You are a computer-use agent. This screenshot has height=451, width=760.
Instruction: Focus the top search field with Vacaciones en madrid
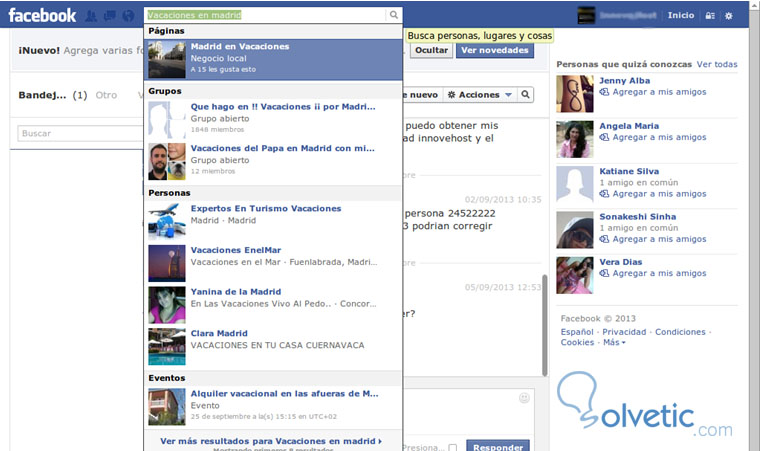pyautogui.click(x=266, y=15)
